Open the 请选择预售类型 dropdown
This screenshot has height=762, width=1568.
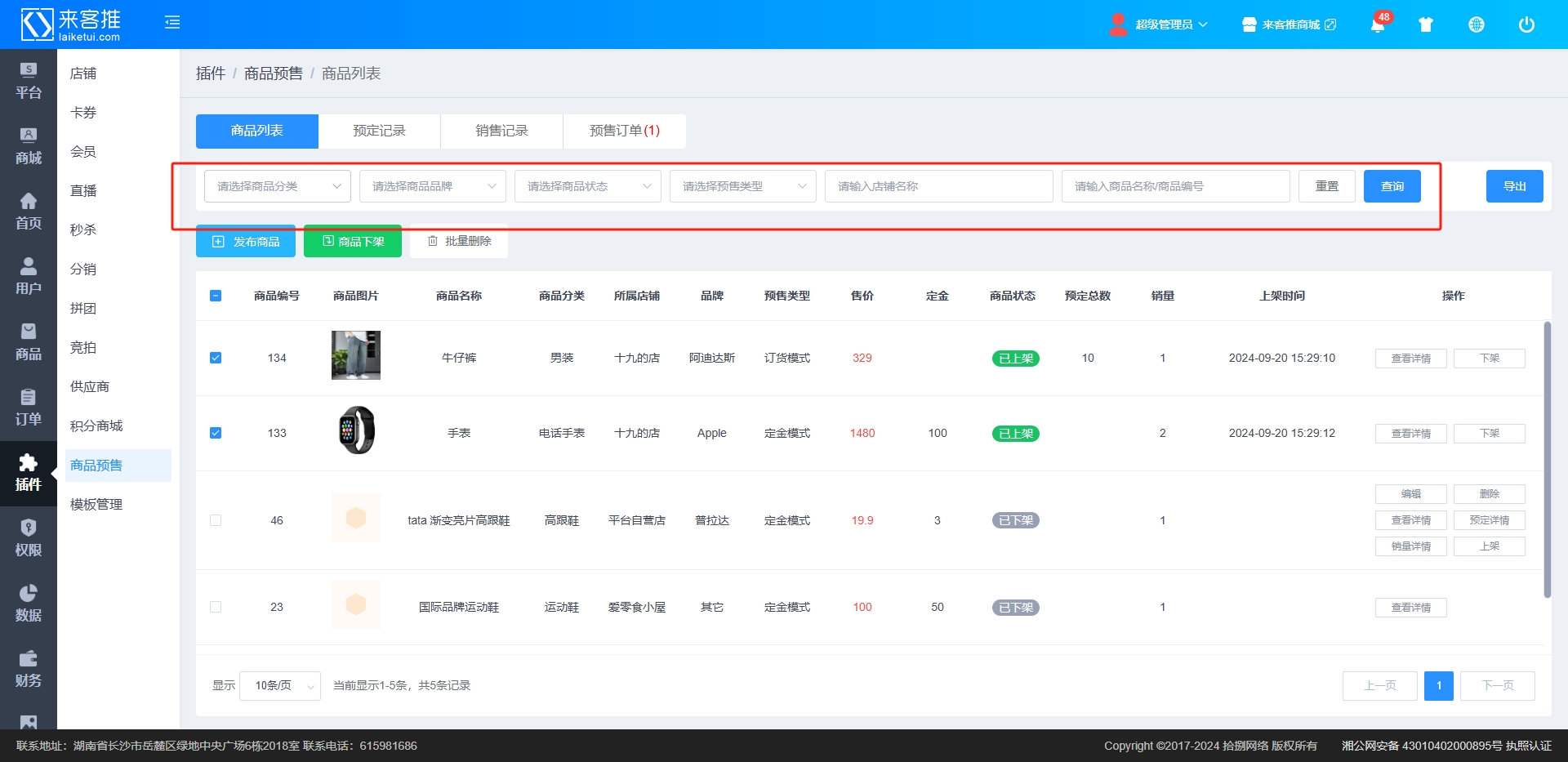[742, 186]
